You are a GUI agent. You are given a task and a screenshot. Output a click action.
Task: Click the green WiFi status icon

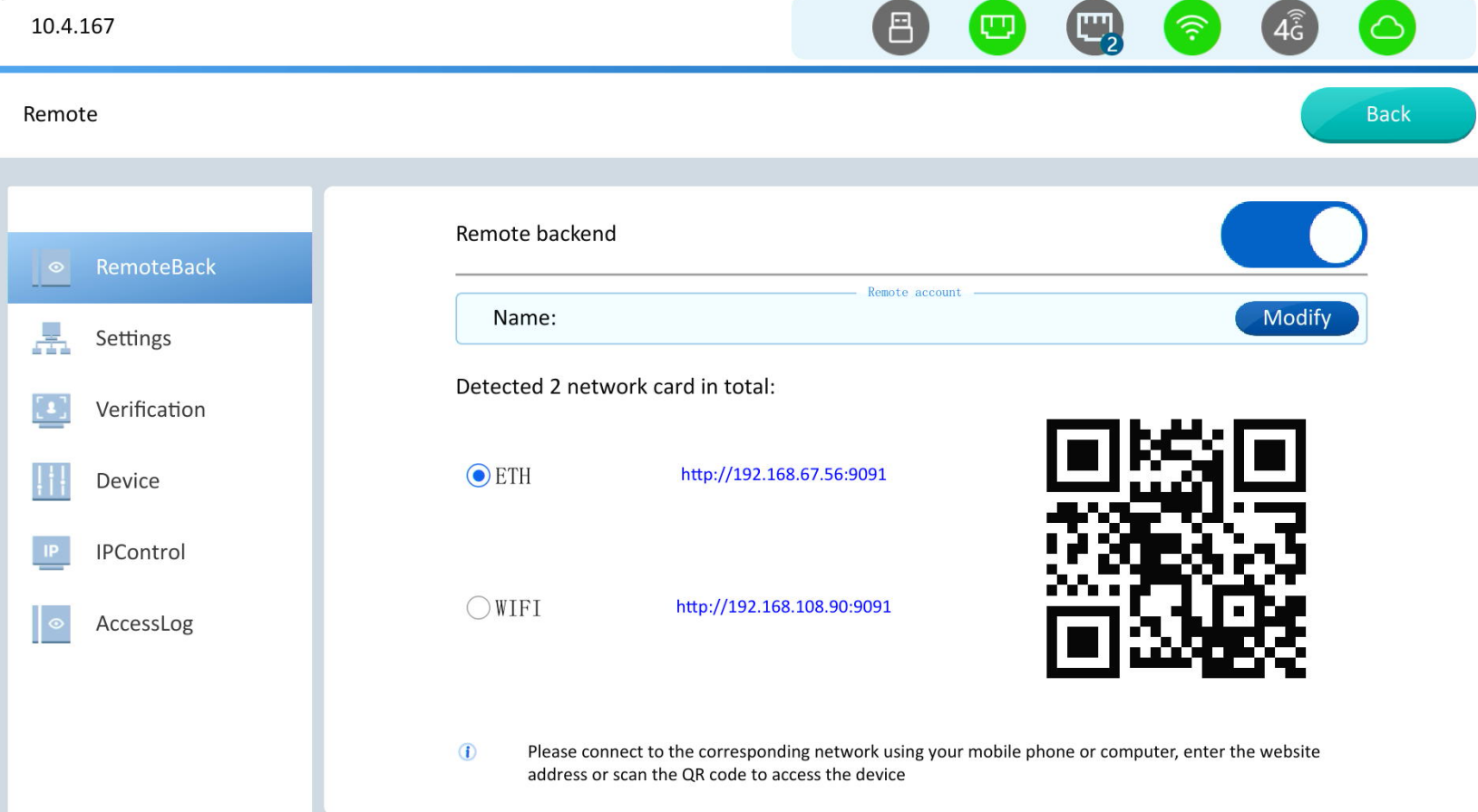(1191, 27)
